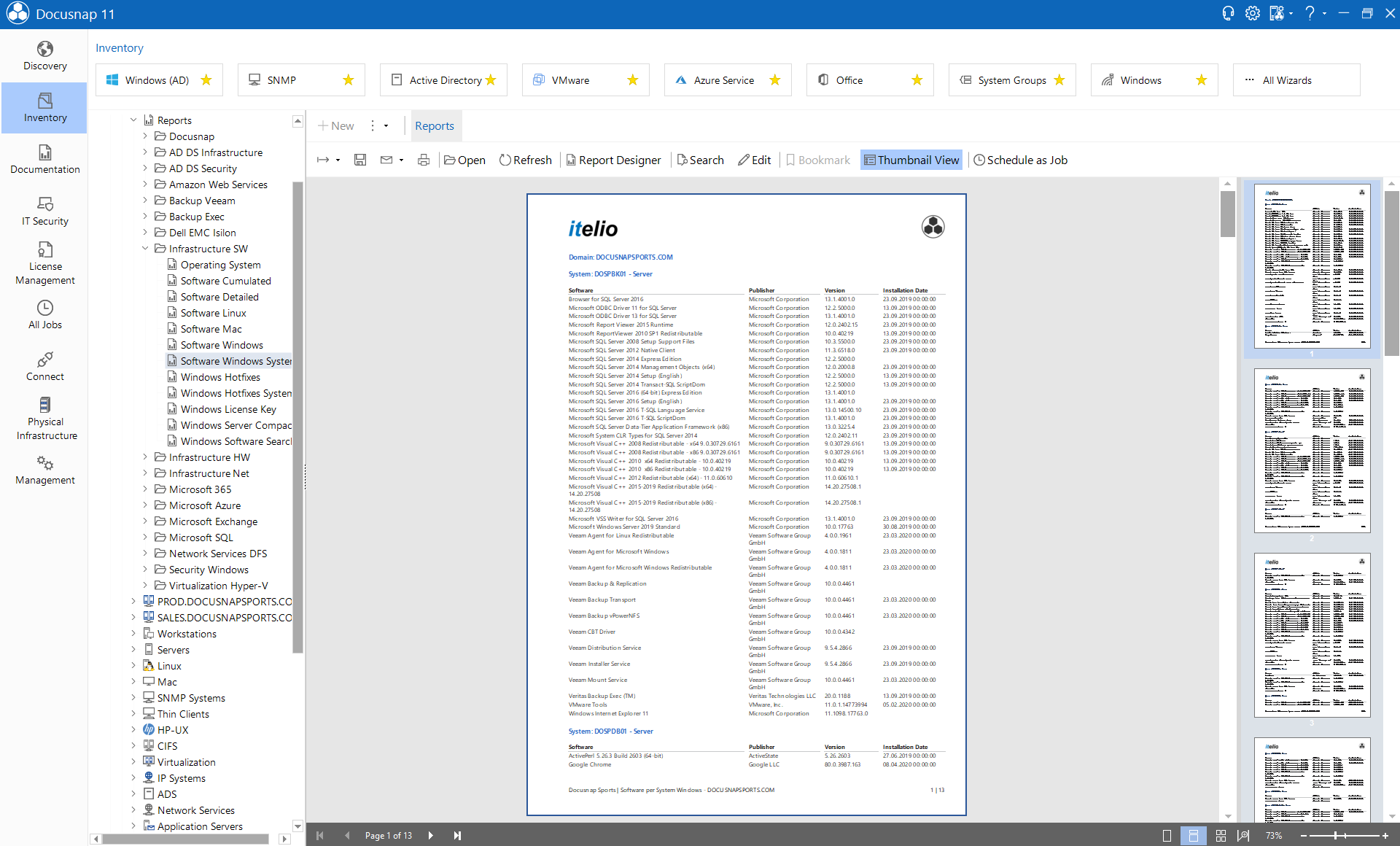Open the print preview icon
Image resolution: width=1400 pixels, height=846 pixels.
click(424, 160)
